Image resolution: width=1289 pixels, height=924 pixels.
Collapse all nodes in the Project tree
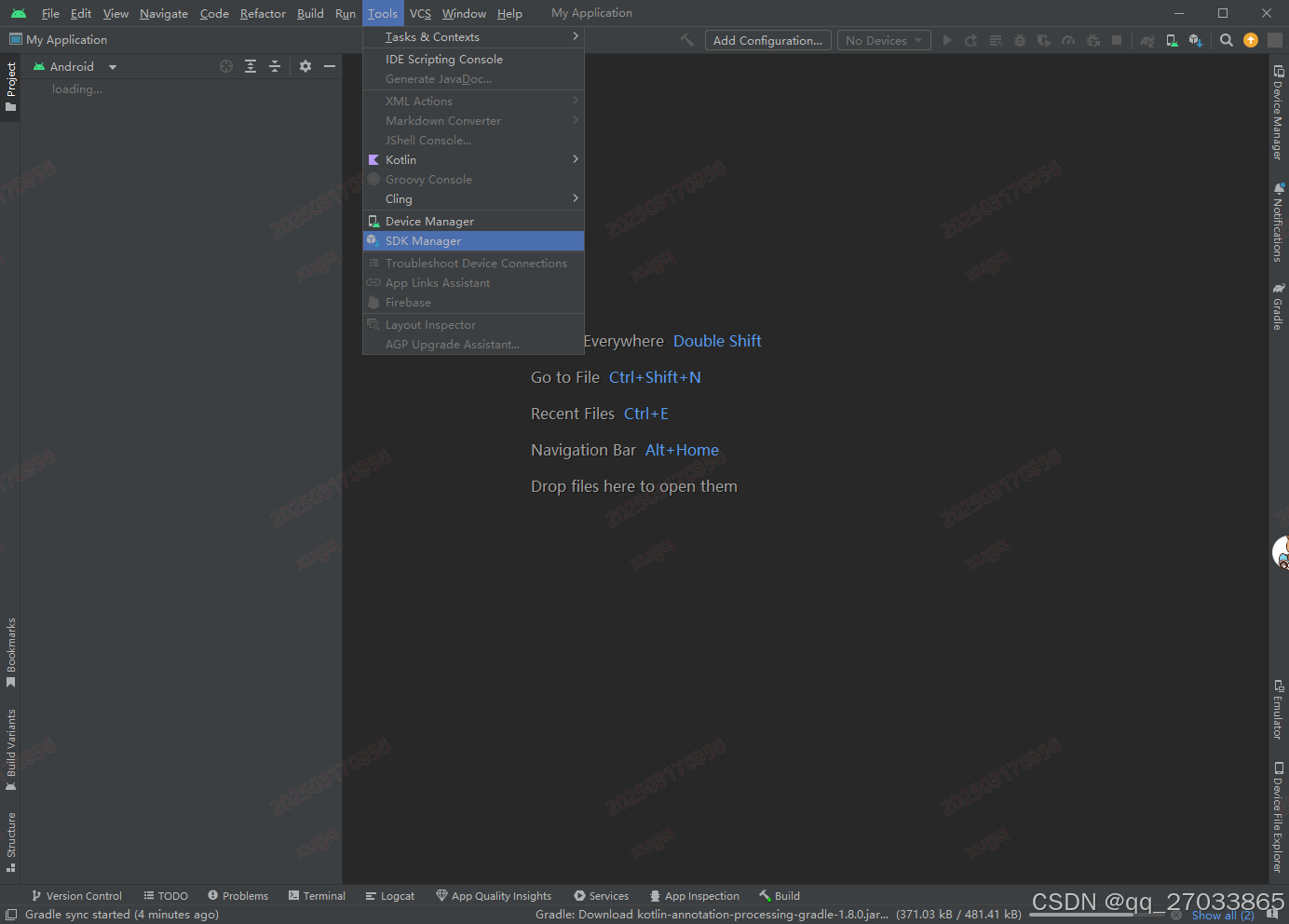[274, 66]
